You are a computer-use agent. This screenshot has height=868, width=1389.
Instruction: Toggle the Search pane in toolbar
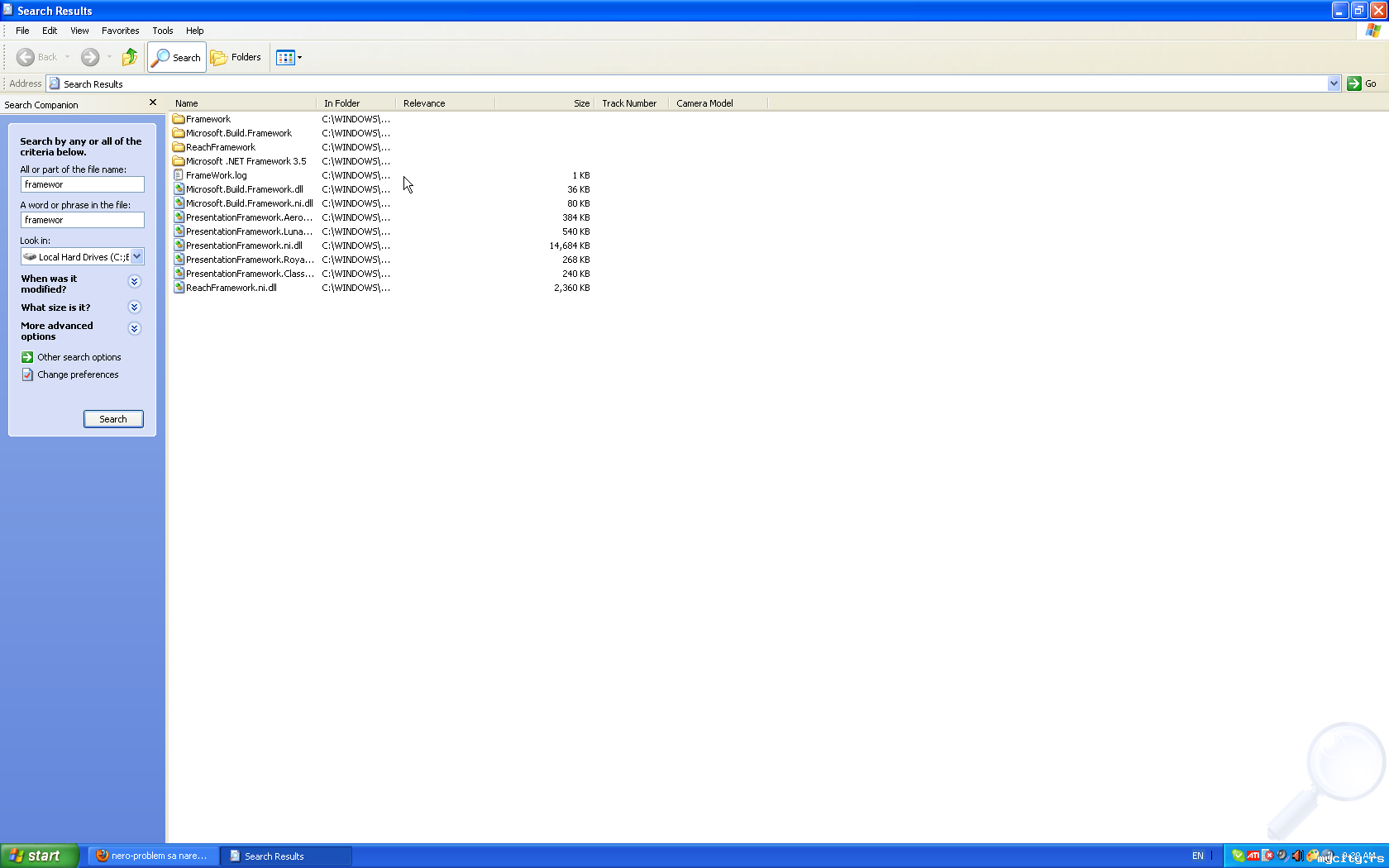tap(177, 57)
